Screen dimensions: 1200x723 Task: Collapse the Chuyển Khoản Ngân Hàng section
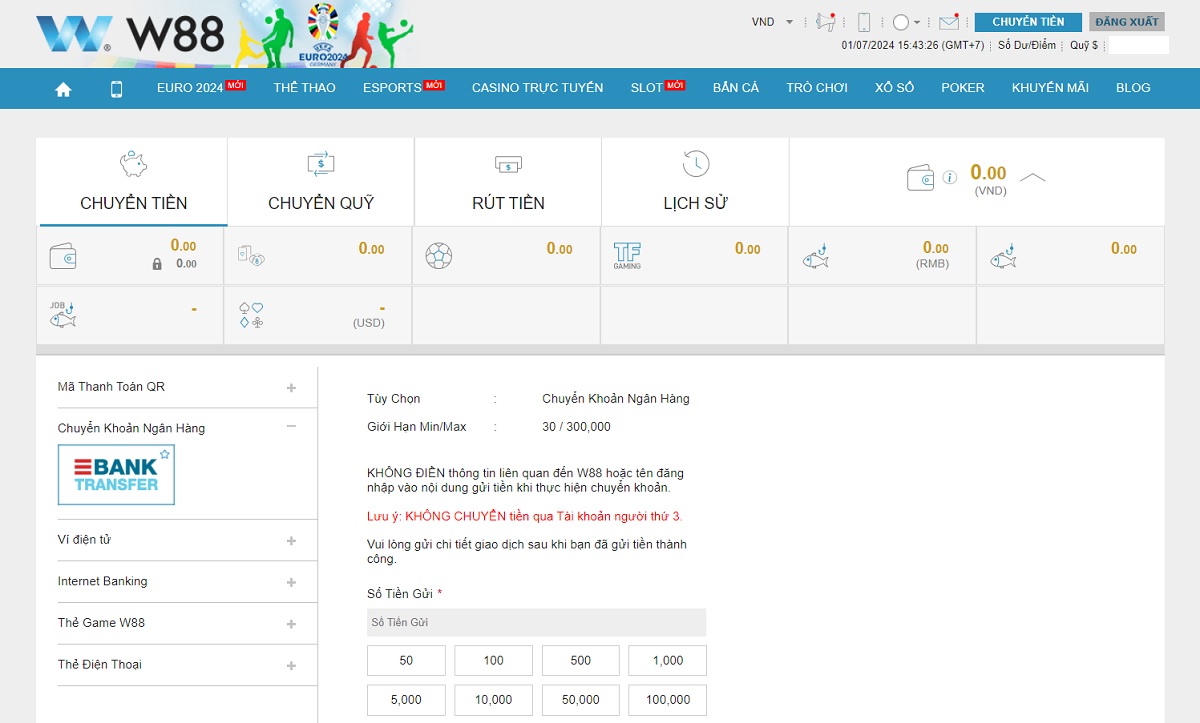point(291,426)
